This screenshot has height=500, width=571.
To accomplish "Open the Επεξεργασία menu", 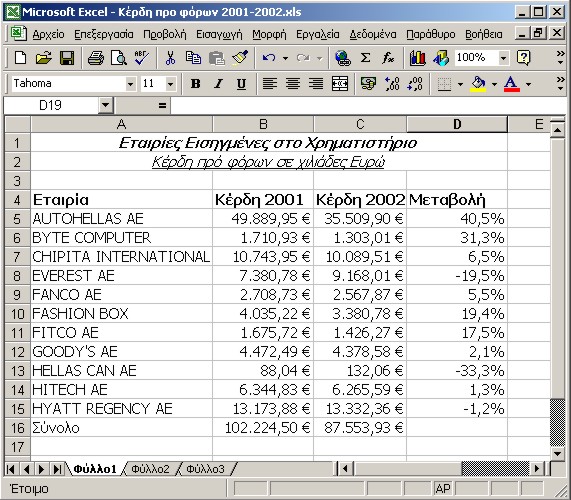I will [104, 34].
